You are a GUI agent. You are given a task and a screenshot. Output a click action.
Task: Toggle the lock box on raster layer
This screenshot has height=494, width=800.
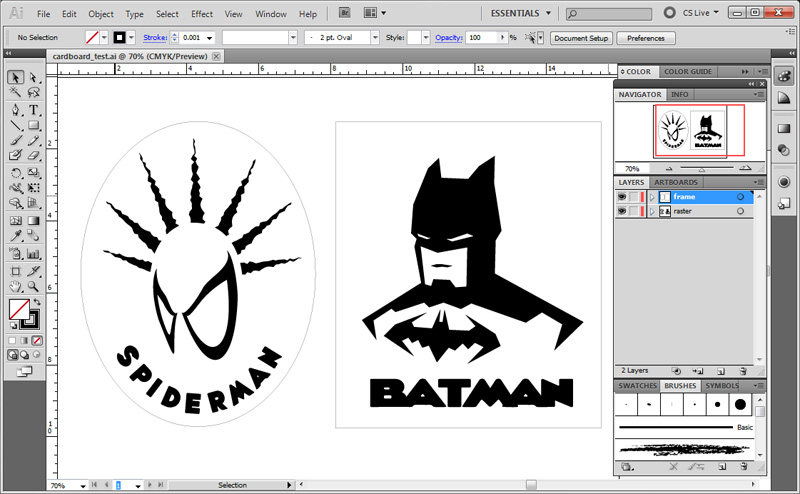[633, 211]
